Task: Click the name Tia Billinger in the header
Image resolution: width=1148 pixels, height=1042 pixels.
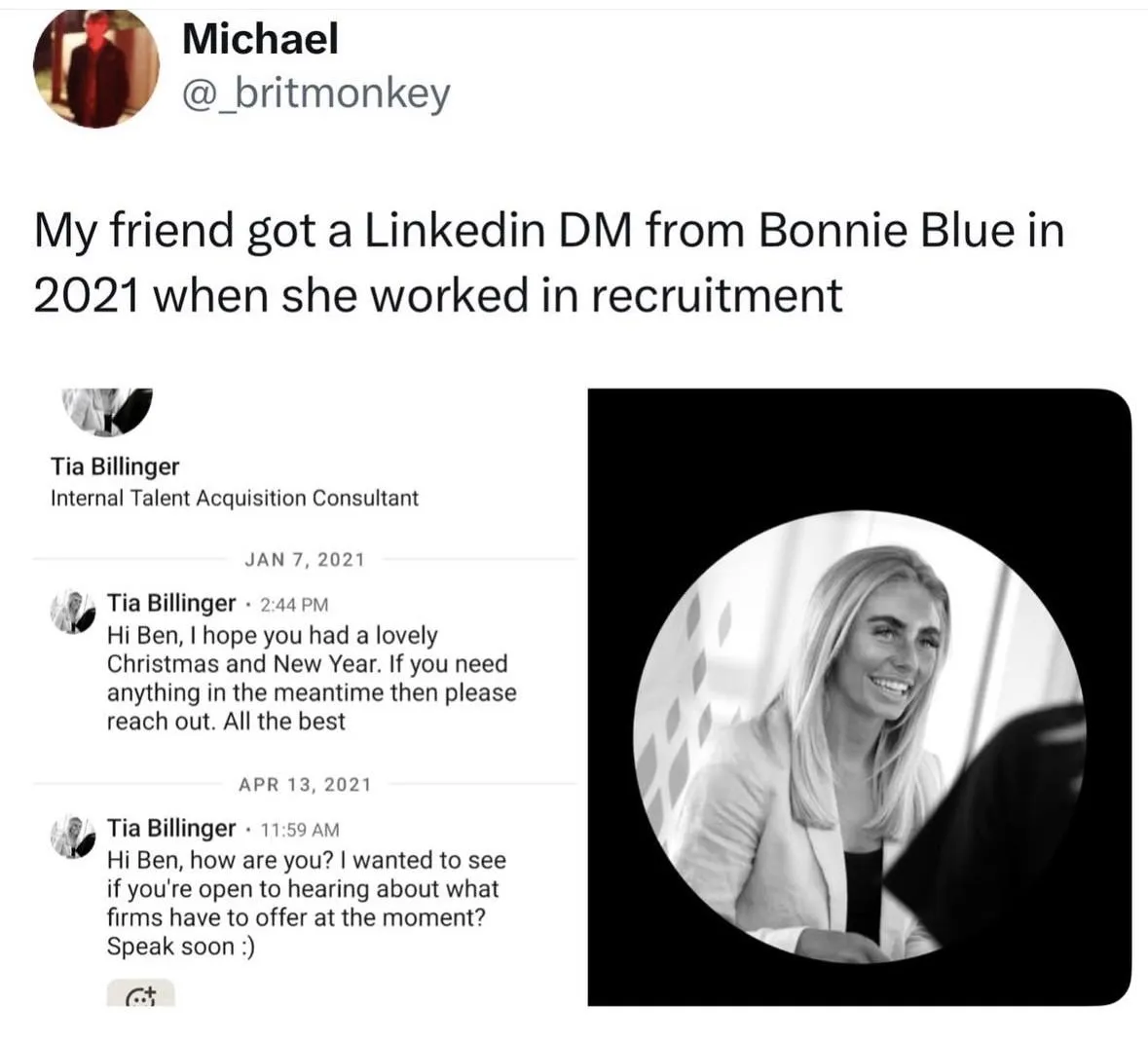Action: click(x=114, y=465)
